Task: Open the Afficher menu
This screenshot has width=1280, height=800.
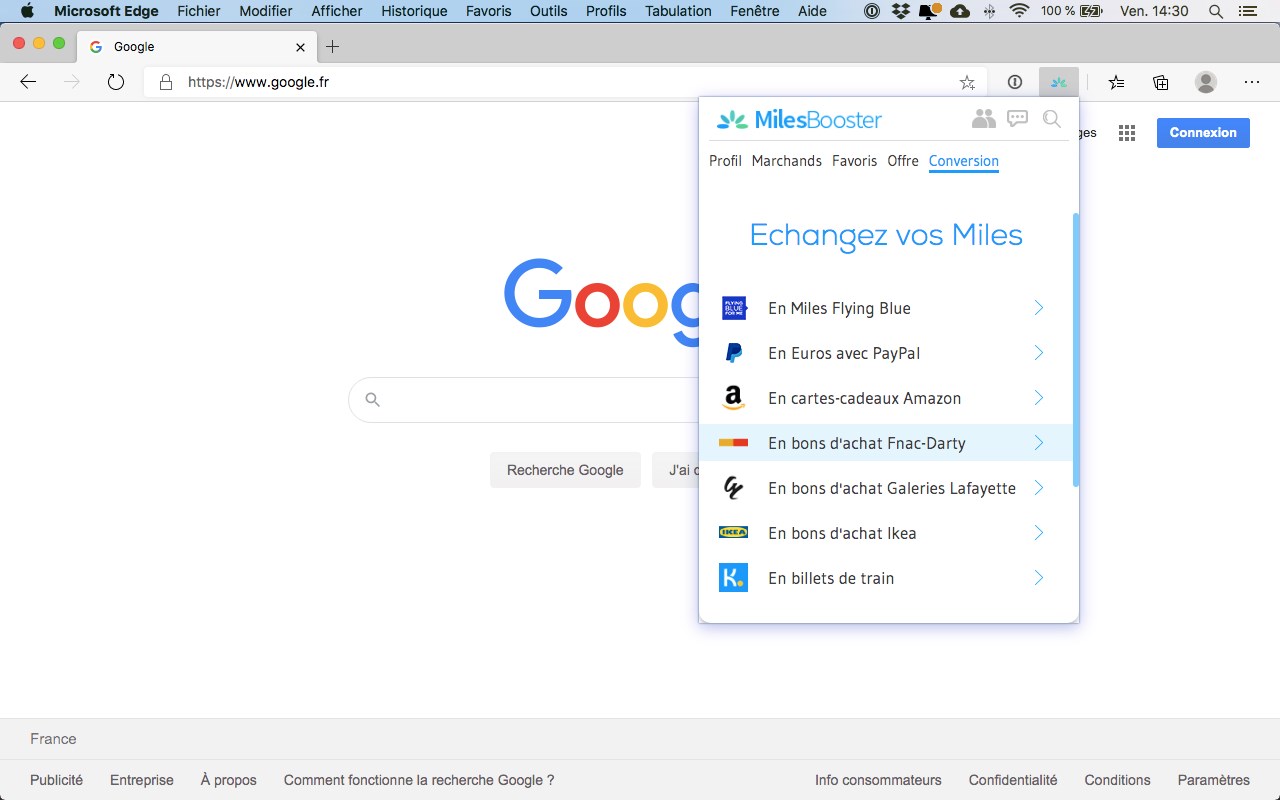Action: (337, 11)
